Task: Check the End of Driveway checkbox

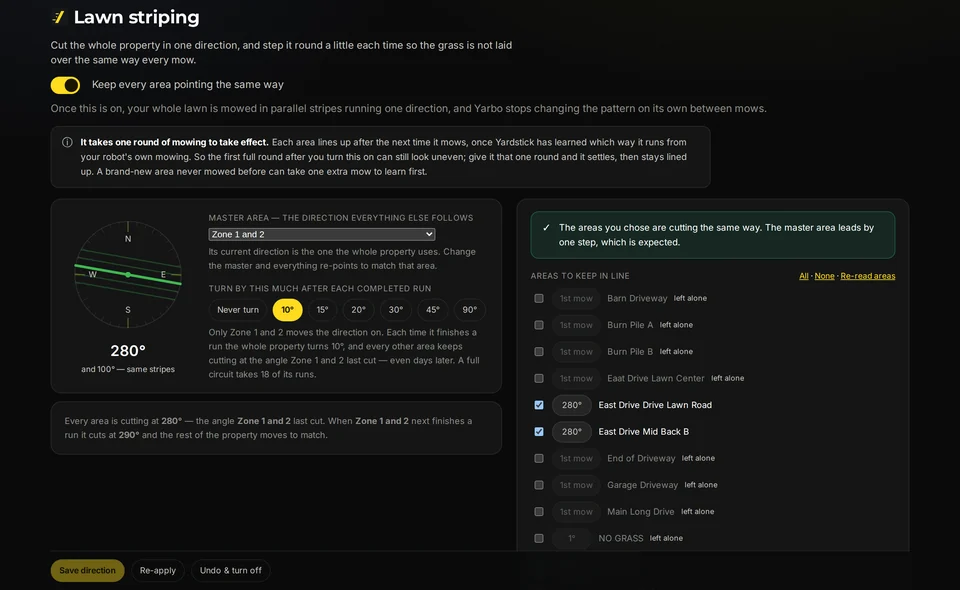Action: tap(539, 458)
